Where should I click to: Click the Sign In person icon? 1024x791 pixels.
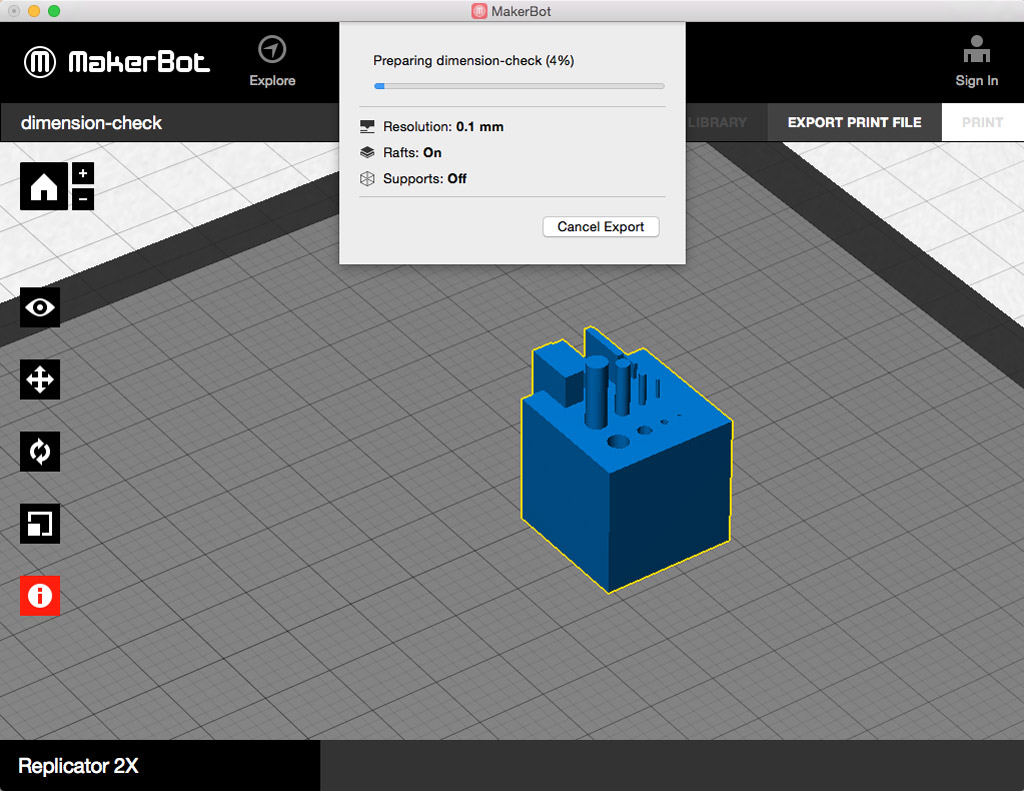click(977, 50)
